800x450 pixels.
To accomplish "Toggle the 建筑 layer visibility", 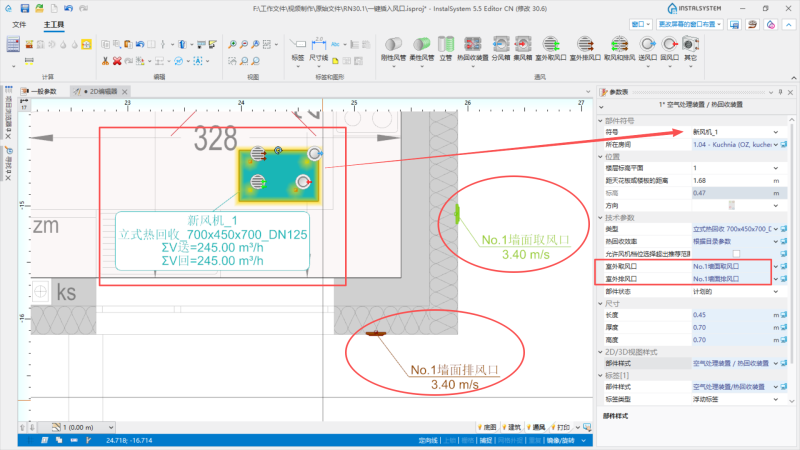I will [511, 427].
